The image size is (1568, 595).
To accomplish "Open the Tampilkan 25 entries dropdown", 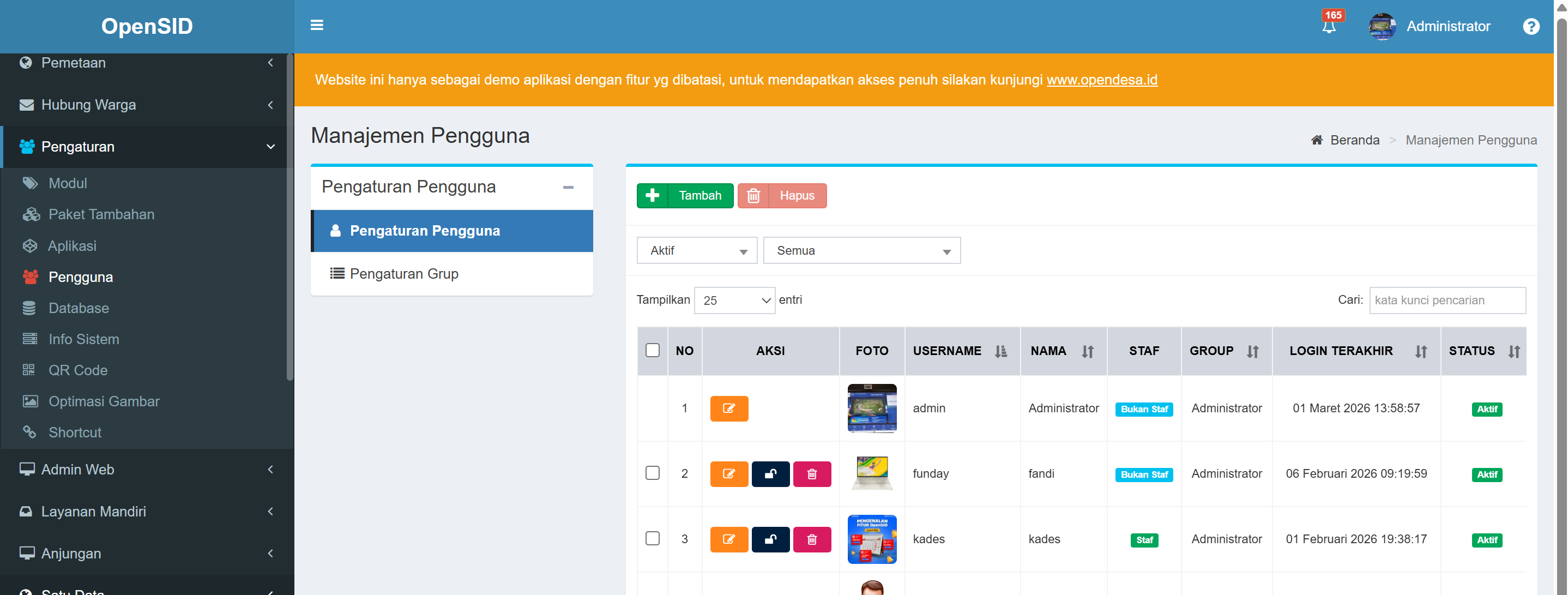I will point(734,300).
